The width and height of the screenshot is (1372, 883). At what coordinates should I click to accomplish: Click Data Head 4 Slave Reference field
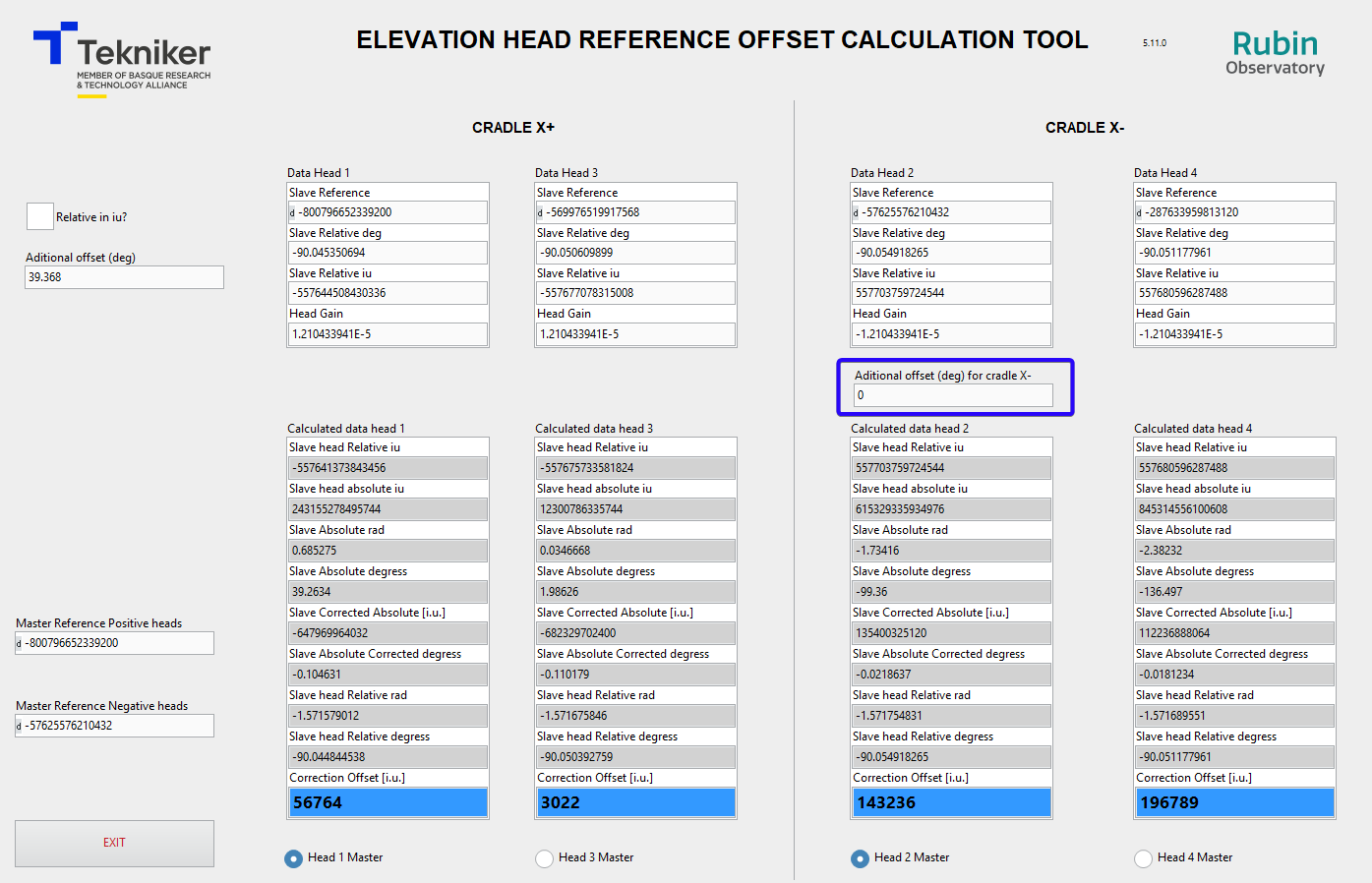click(x=1234, y=212)
